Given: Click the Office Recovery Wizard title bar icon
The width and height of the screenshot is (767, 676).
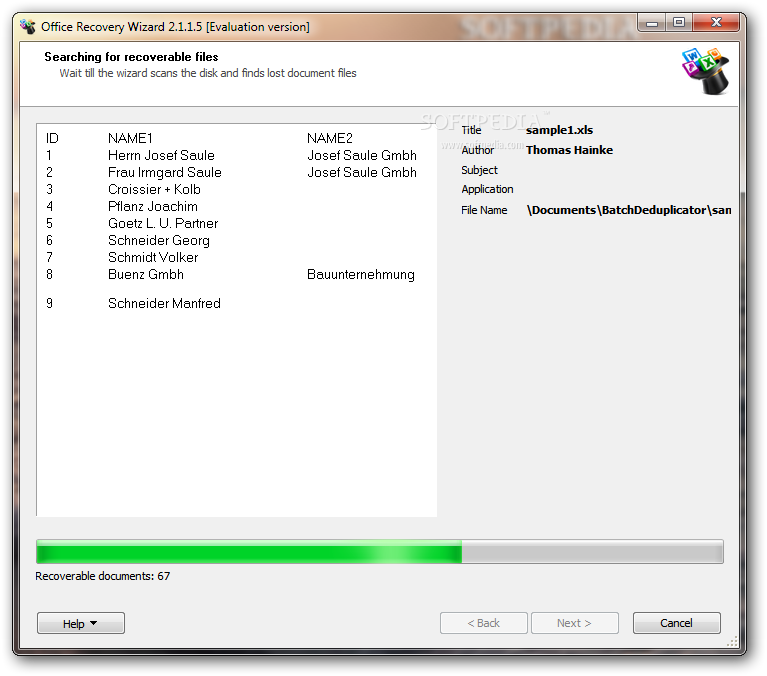Looking at the screenshot, I should coord(28,26).
